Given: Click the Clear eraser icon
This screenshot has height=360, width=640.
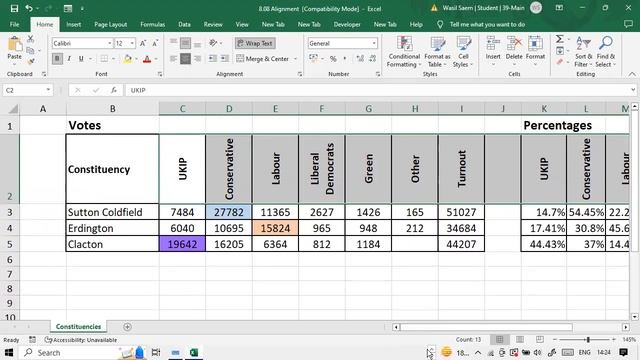Looking at the screenshot, I should click(x=559, y=62).
